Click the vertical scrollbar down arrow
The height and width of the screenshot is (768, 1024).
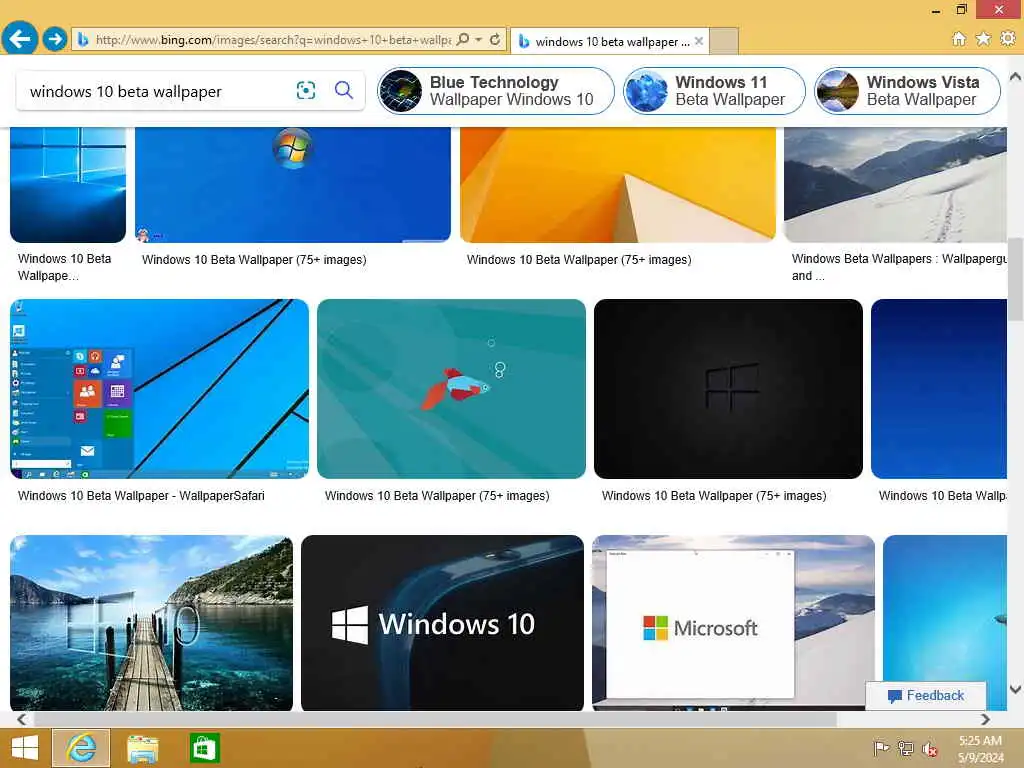click(x=1016, y=689)
